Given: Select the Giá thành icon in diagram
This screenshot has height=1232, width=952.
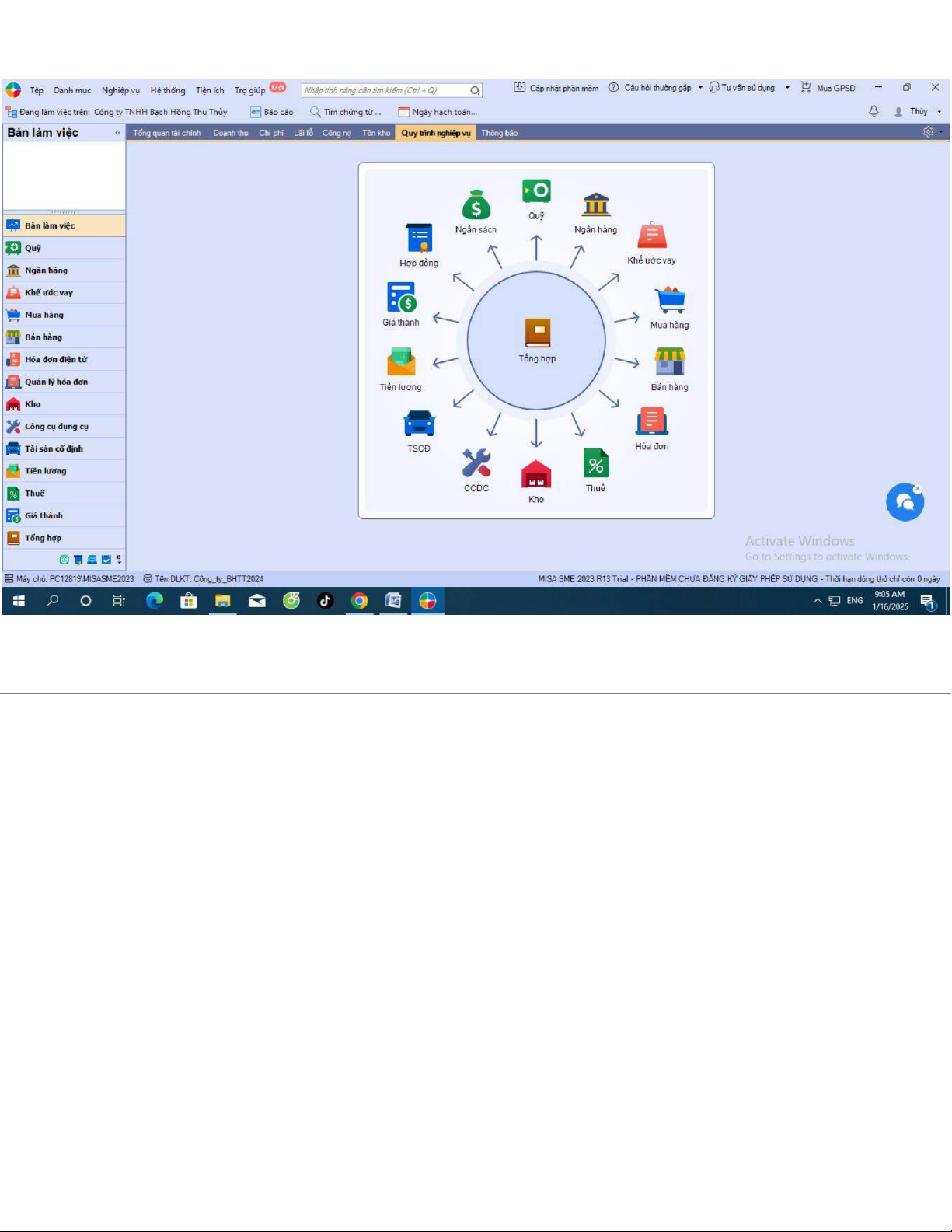Looking at the screenshot, I should coord(401,298).
